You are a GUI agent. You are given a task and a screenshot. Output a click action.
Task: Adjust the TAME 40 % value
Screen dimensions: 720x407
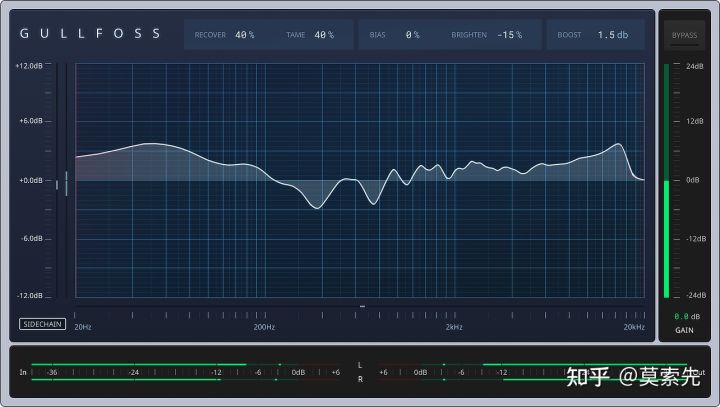(310, 35)
